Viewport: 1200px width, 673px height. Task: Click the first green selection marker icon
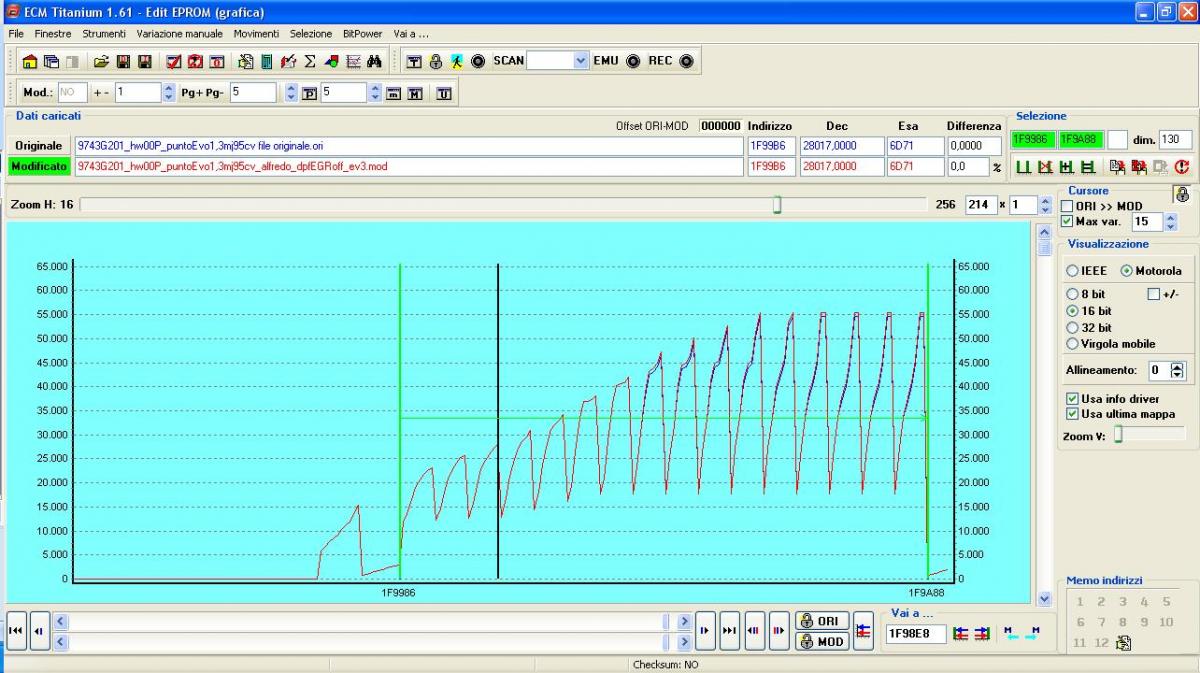pyautogui.click(x=1023, y=167)
